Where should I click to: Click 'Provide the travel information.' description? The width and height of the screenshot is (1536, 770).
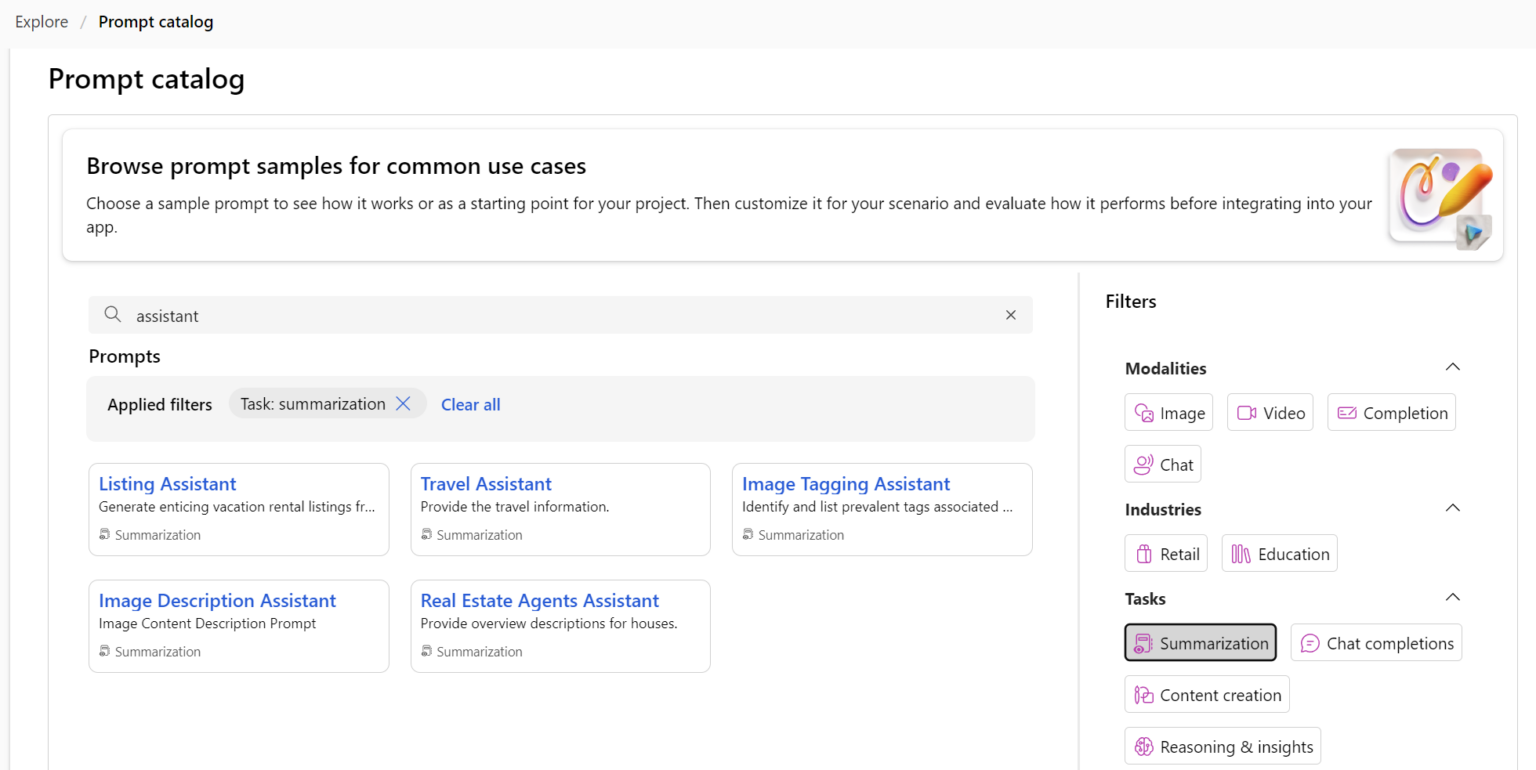pyautogui.click(x=514, y=507)
